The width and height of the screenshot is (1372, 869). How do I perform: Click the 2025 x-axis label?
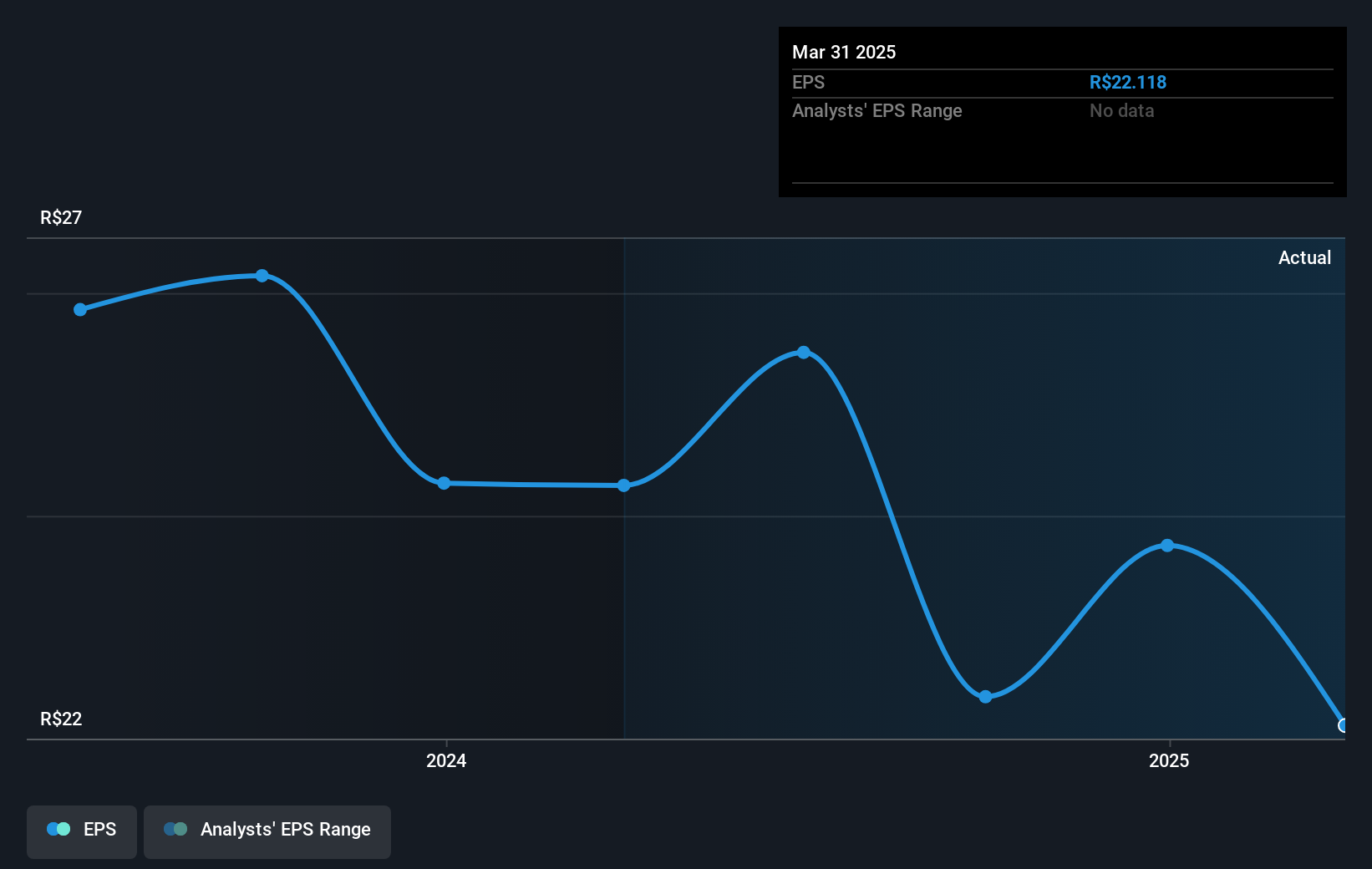(x=1169, y=760)
